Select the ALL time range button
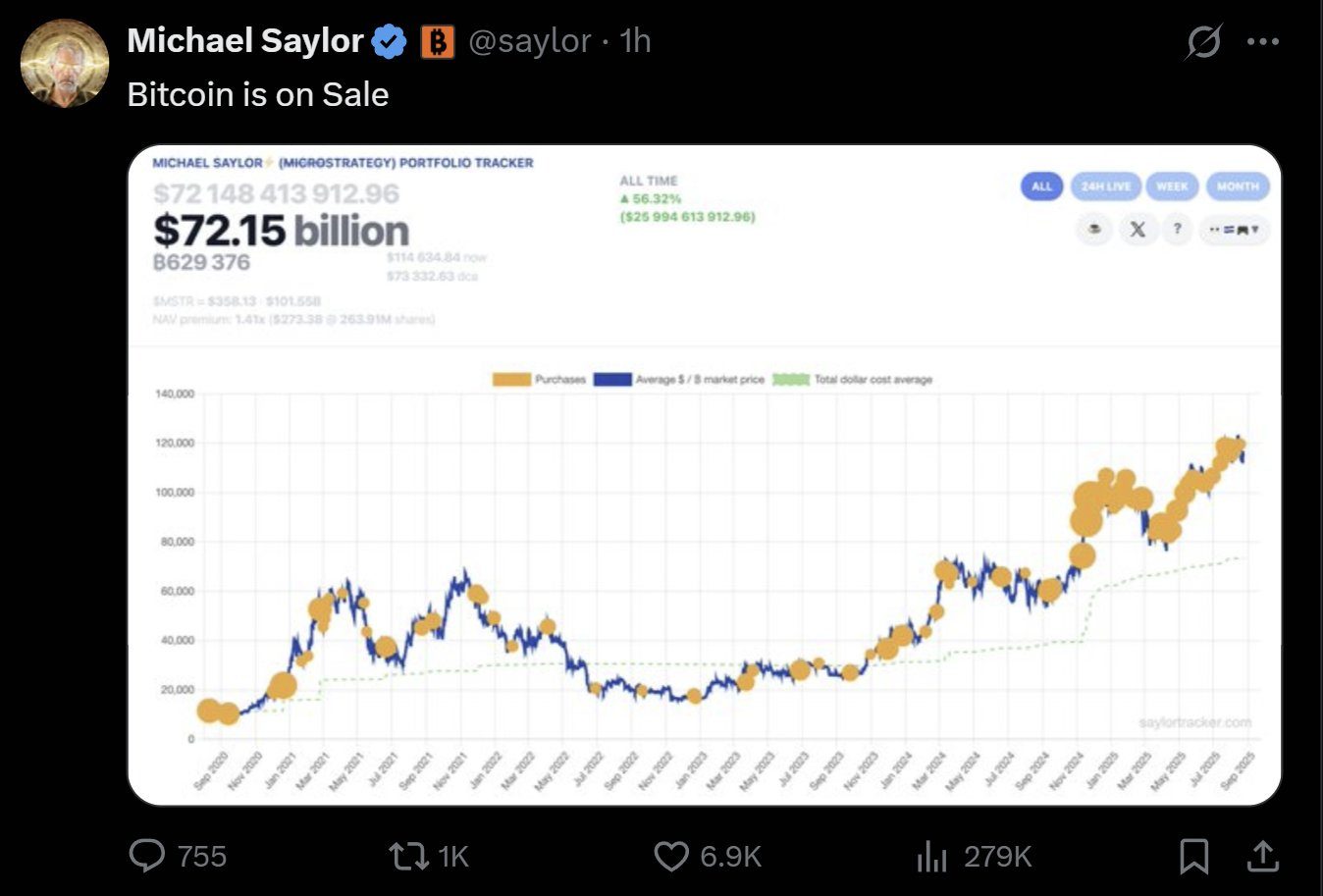Viewport: 1323px width, 896px height. 1041,185
